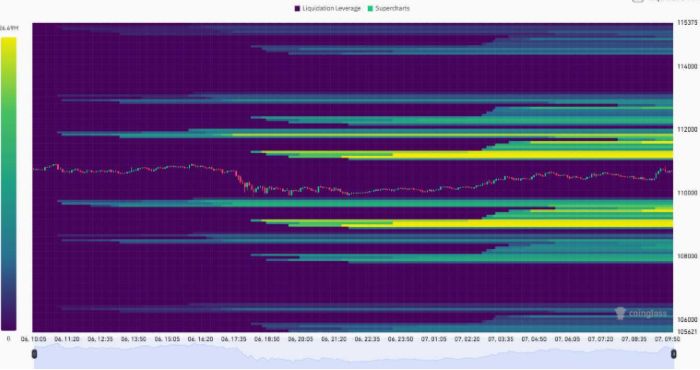Viewport: 700px width, 370px height.
Task: Click the 07, 01:05 time axis label
Action: click(434, 339)
